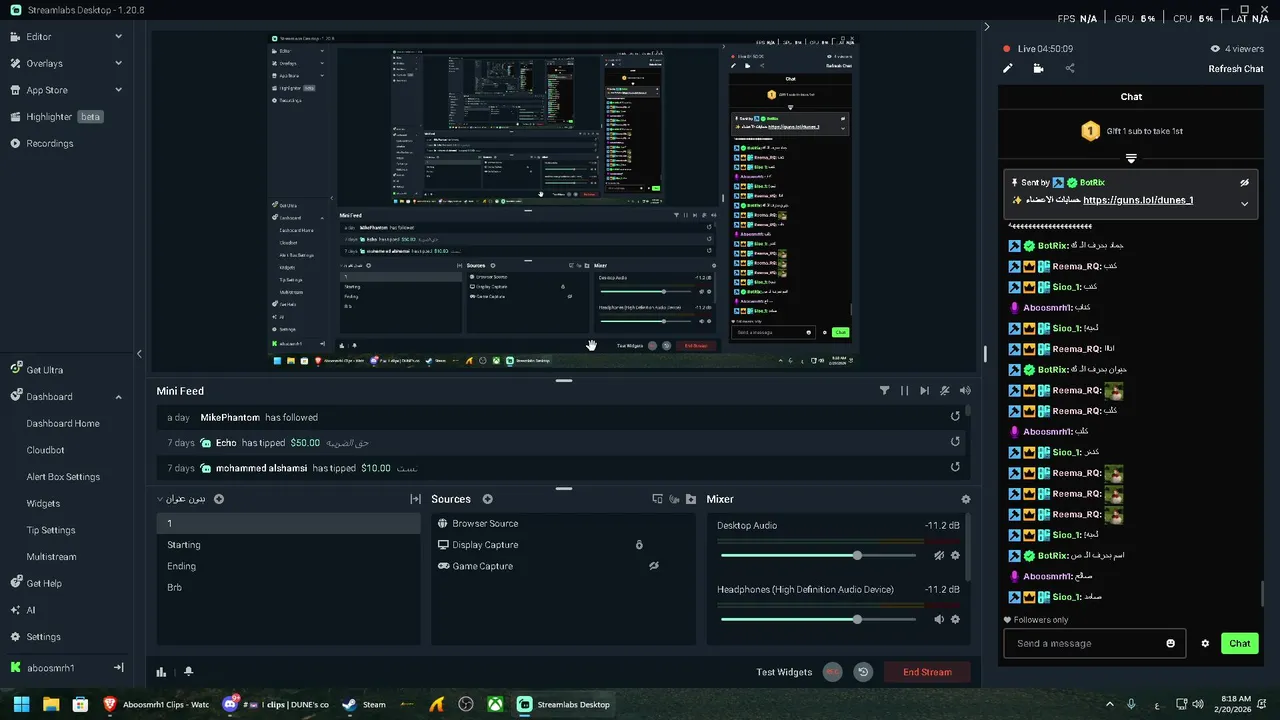
Task: Hide the pinned BotRix message
Action: pyautogui.click(x=1244, y=183)
